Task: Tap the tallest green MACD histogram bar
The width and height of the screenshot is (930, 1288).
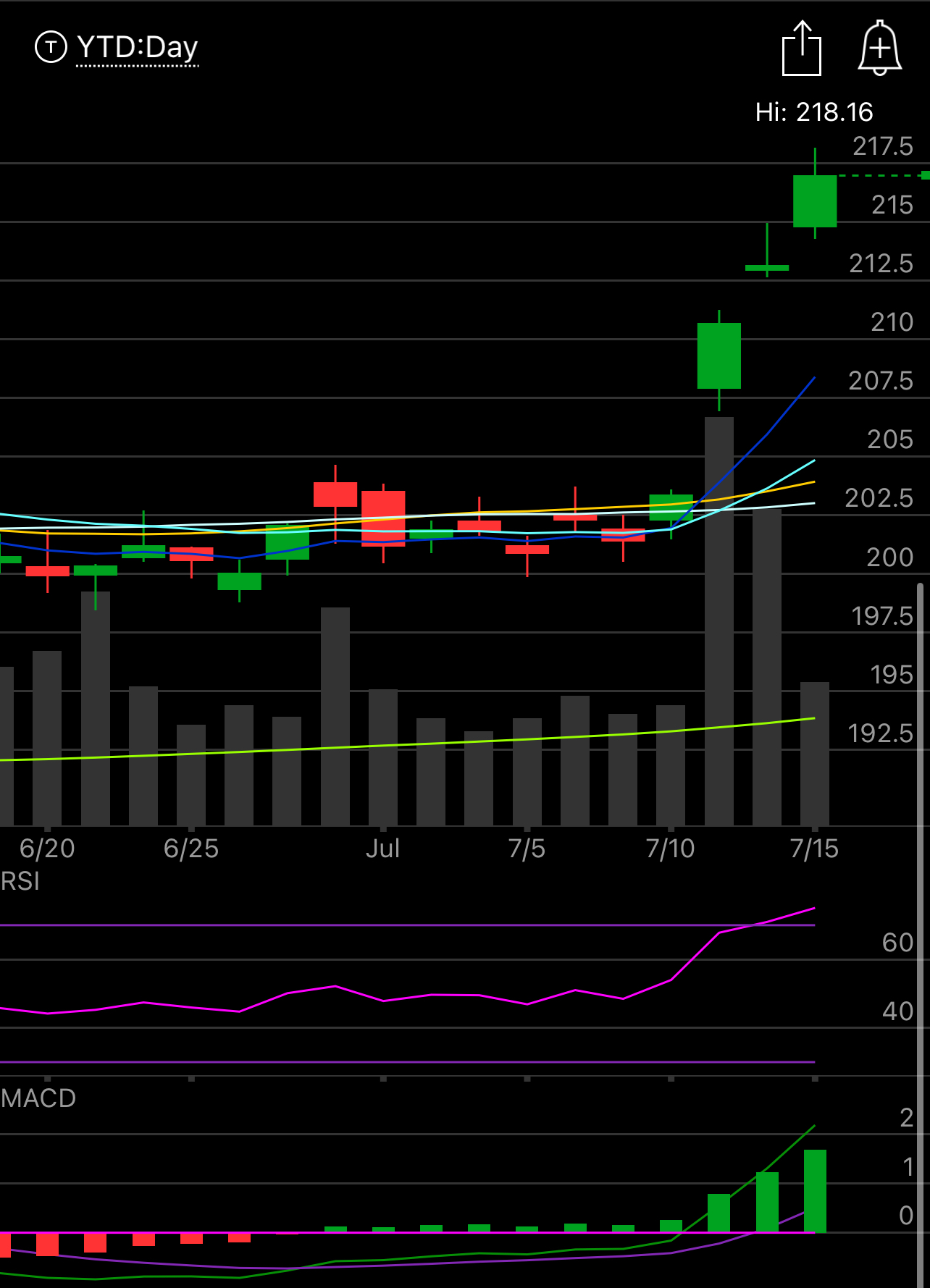Action: pyautogui.click(x=815, y=1191)
